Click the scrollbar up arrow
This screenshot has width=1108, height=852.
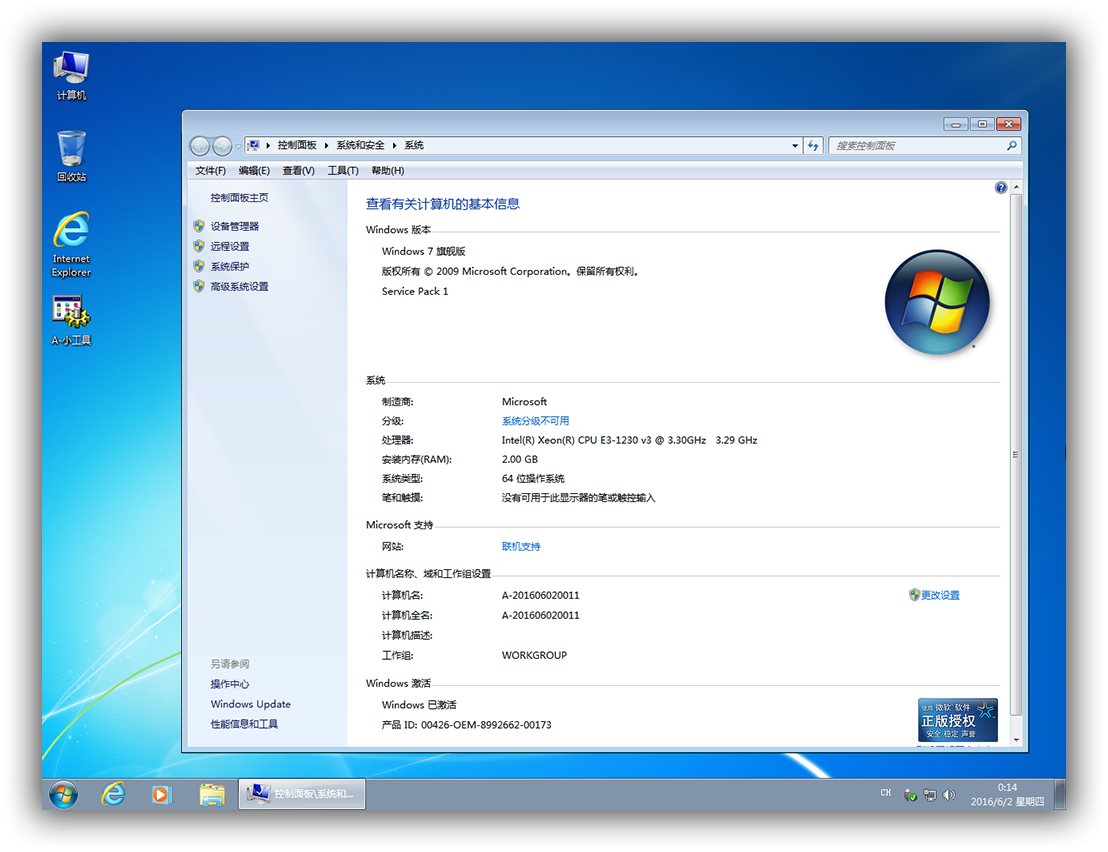point(1016,187)
